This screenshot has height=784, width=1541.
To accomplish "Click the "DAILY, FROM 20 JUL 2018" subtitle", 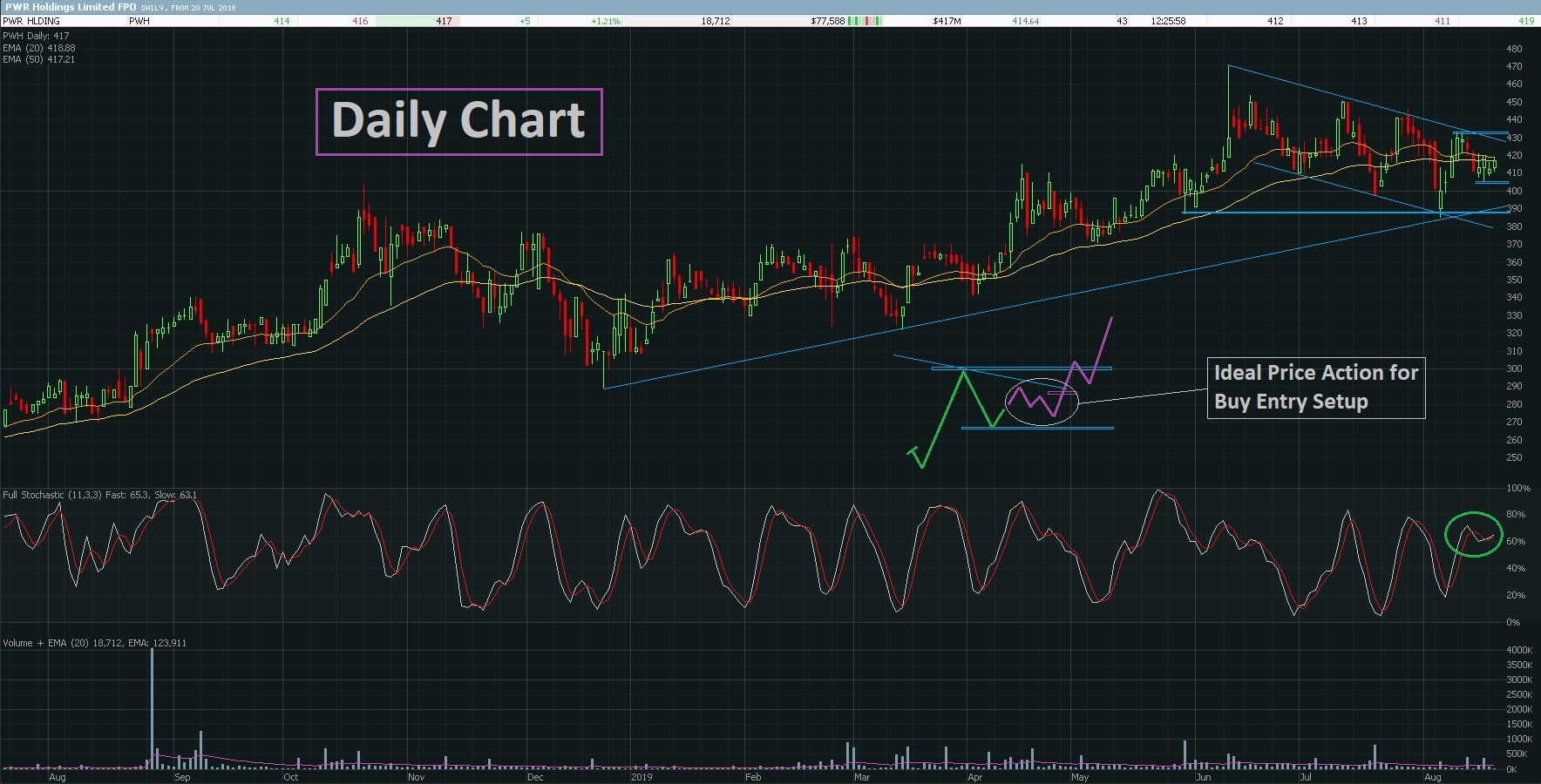I will click(188, 8).
